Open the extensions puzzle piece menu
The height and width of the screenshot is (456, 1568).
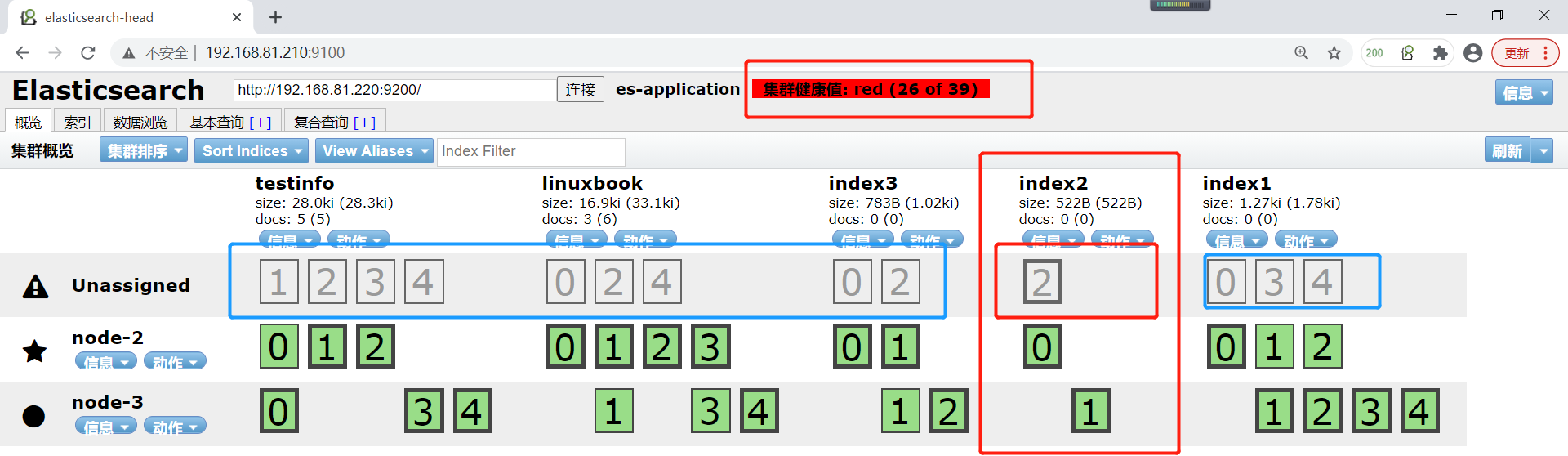point(1441,53)
